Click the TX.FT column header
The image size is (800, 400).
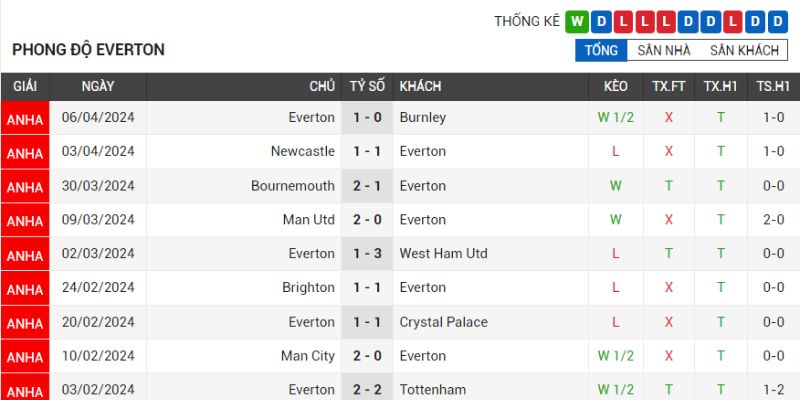point(668,87)
